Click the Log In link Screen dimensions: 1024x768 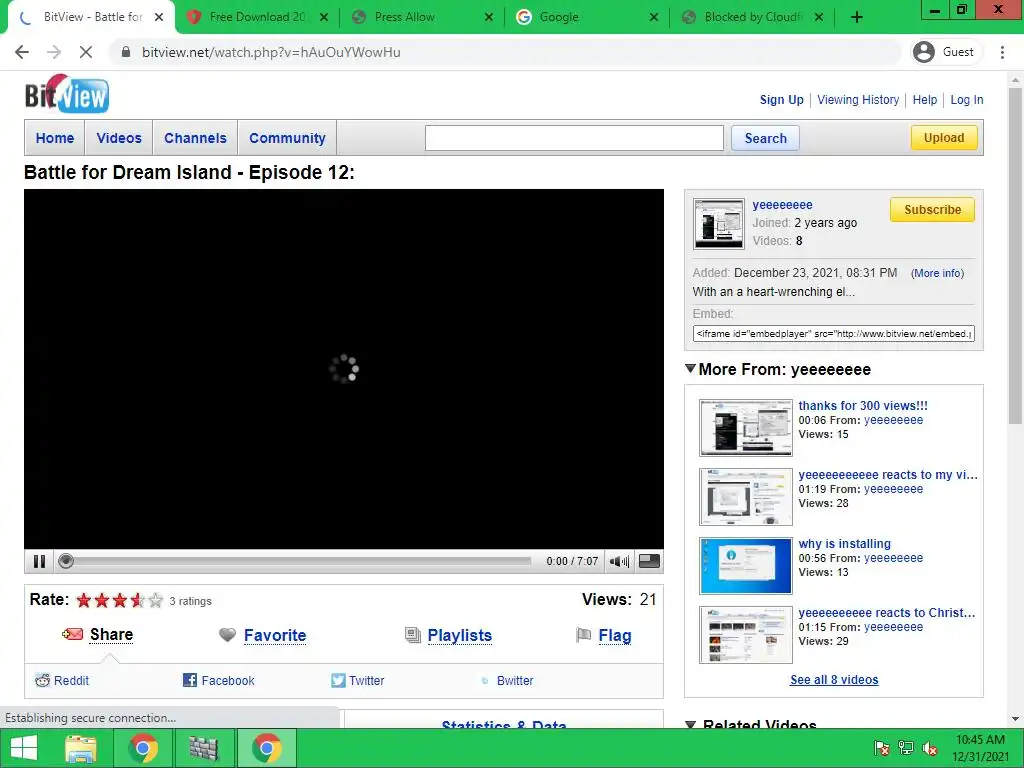pyautogui.click(x=967, y=100)
